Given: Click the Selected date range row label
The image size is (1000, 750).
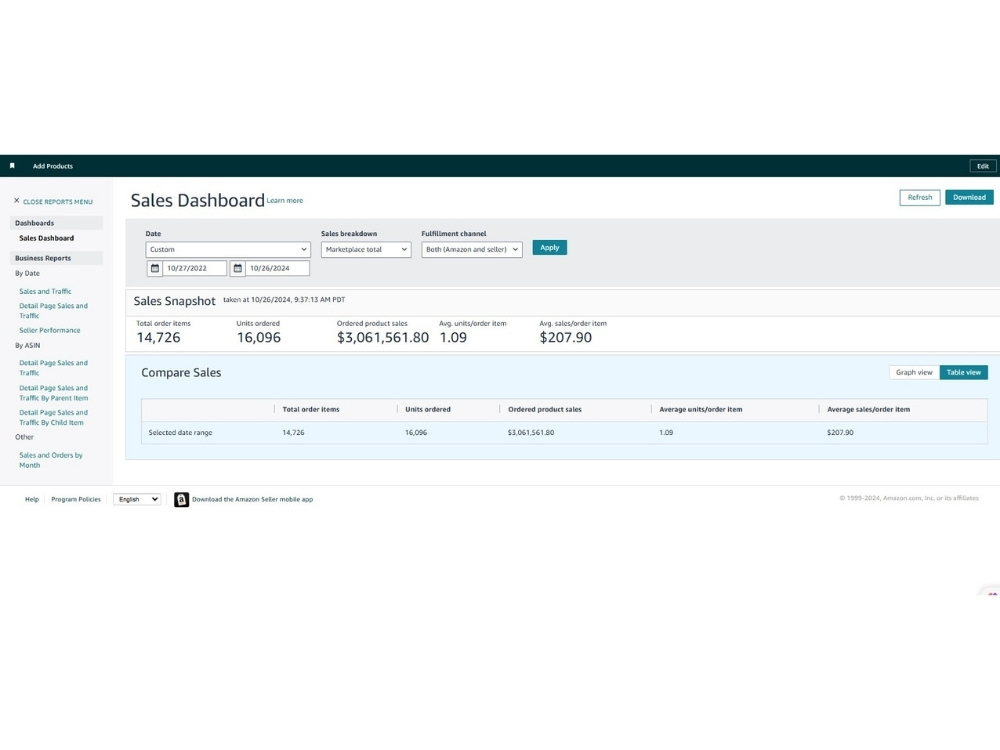Looking at the screenshot, I should (180, 432).
